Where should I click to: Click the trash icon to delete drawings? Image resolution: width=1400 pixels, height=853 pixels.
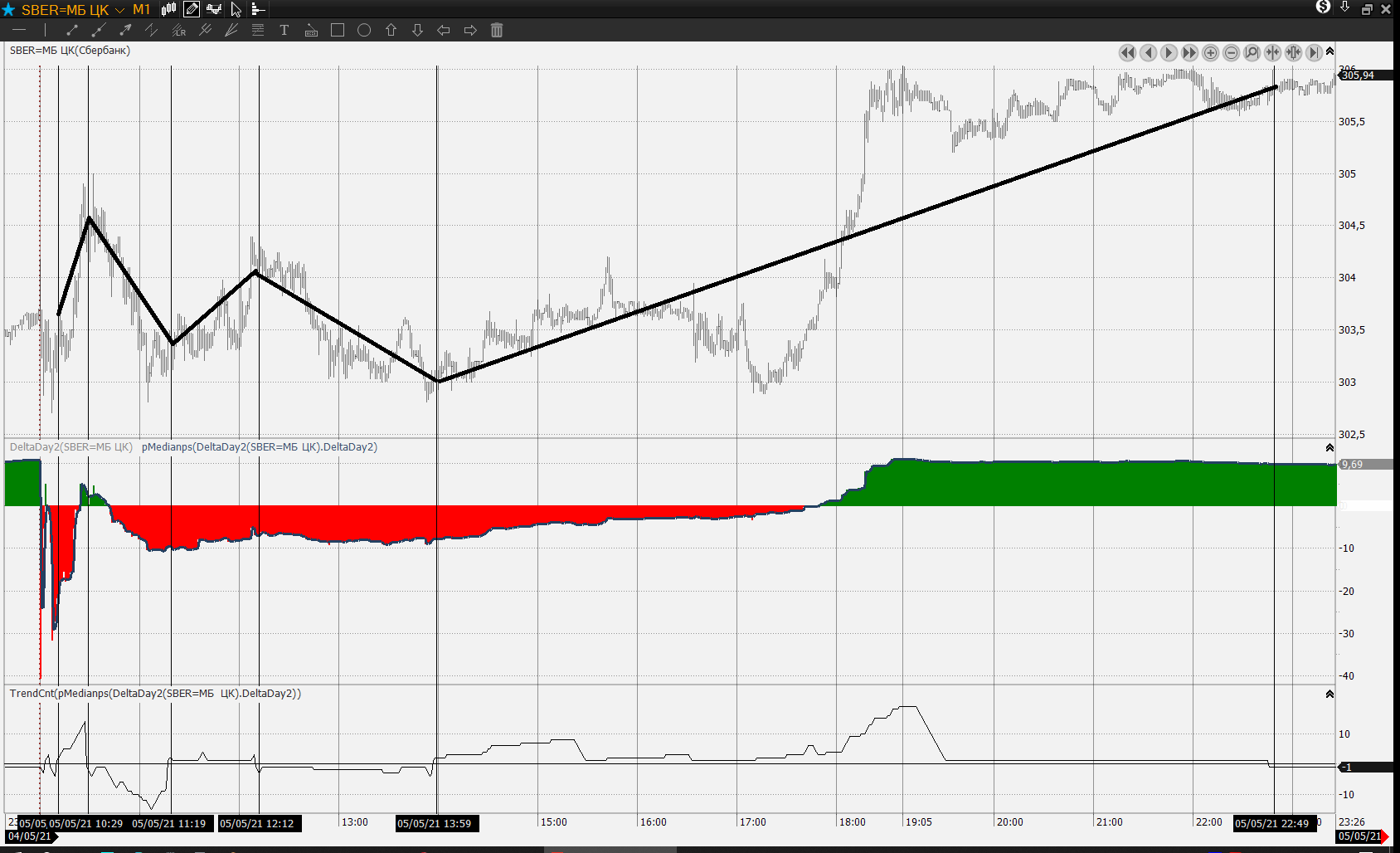497,30
